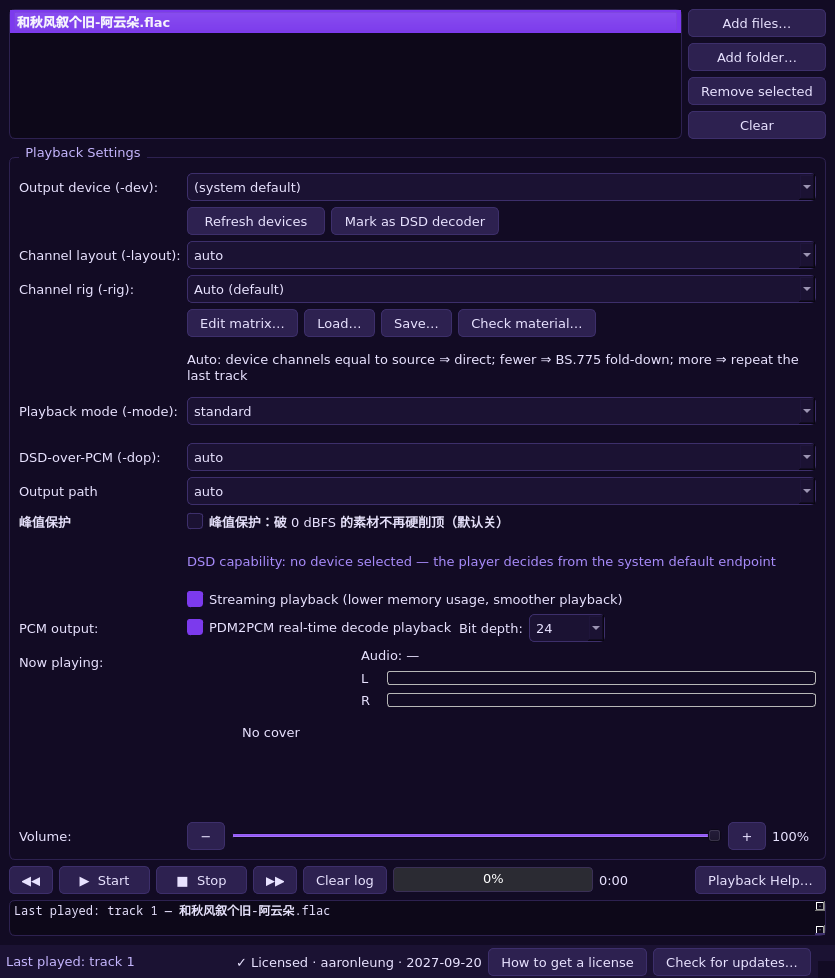
Task: Click the 100% volume readout
Action: point(790,836)
